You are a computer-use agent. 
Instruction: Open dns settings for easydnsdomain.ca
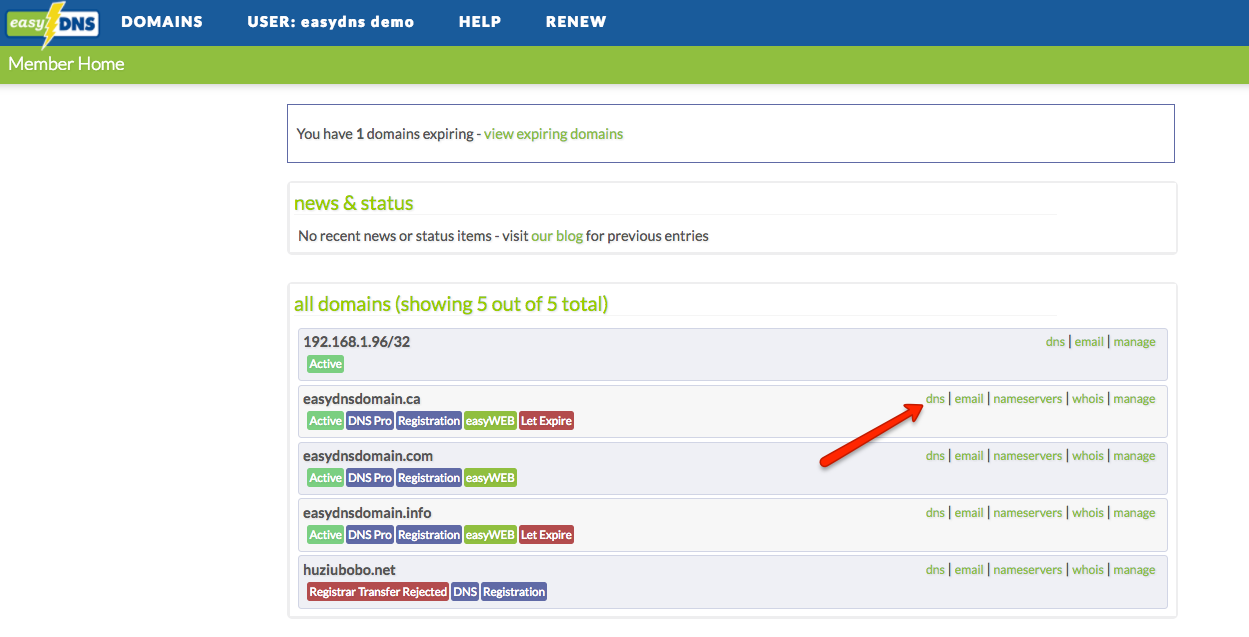[935, 399]
